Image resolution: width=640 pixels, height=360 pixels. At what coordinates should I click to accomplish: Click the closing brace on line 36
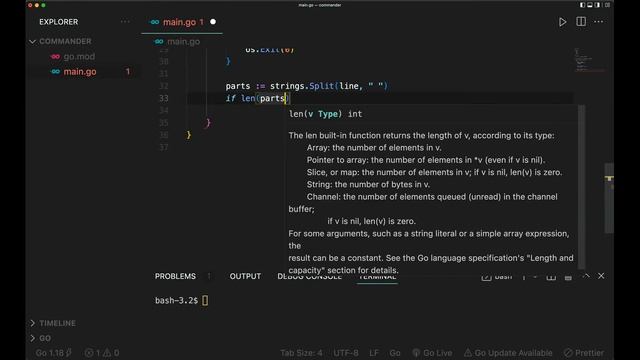[189, 134]
